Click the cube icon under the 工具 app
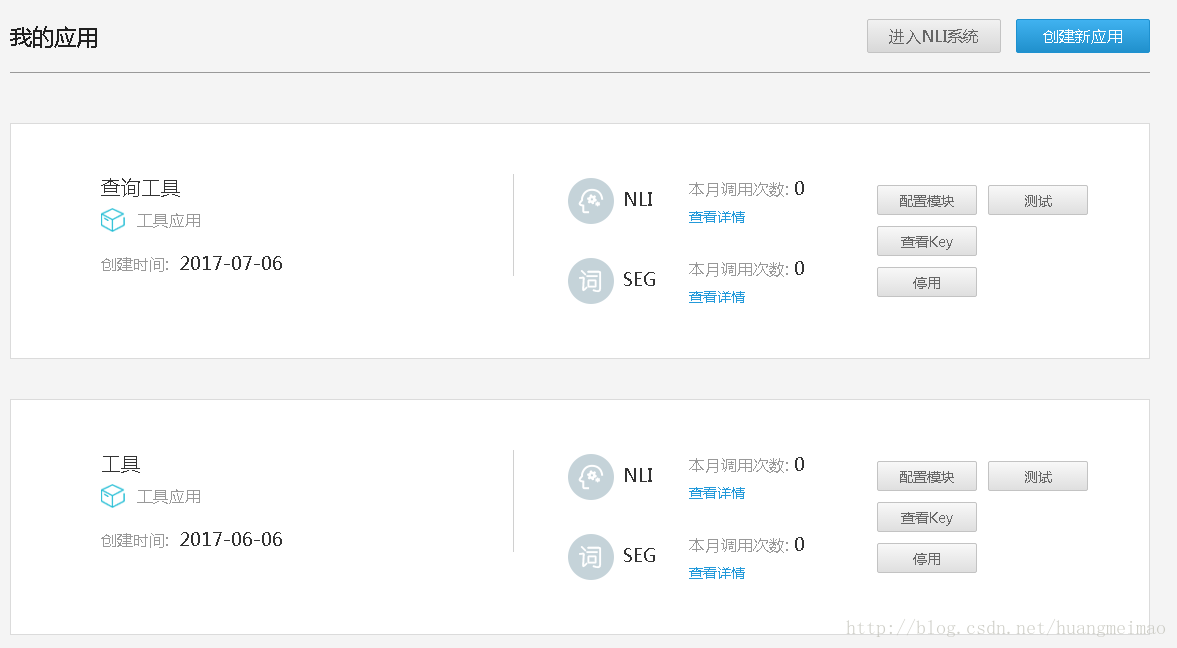1177x648 pixels. point(113,496)
